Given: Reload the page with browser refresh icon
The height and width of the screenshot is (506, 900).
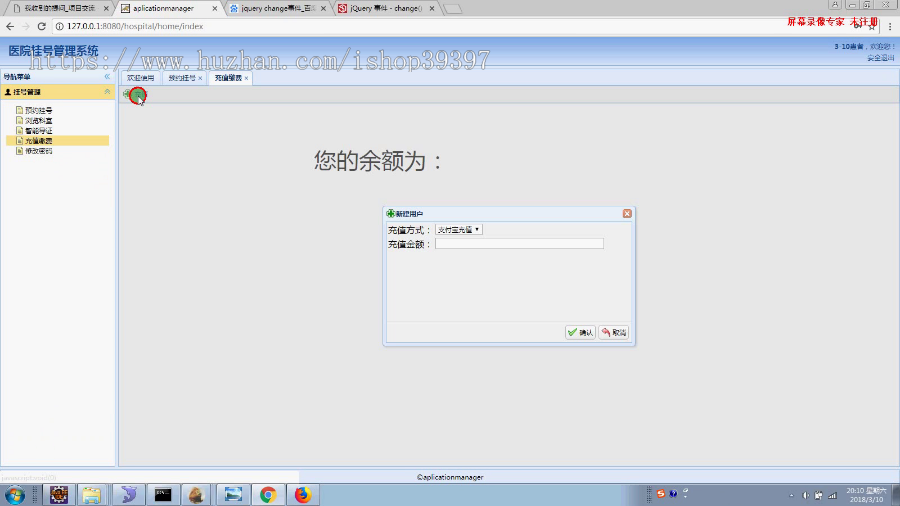Looking at the screenshot, I should pyautogui.click(x=41, y=26).
